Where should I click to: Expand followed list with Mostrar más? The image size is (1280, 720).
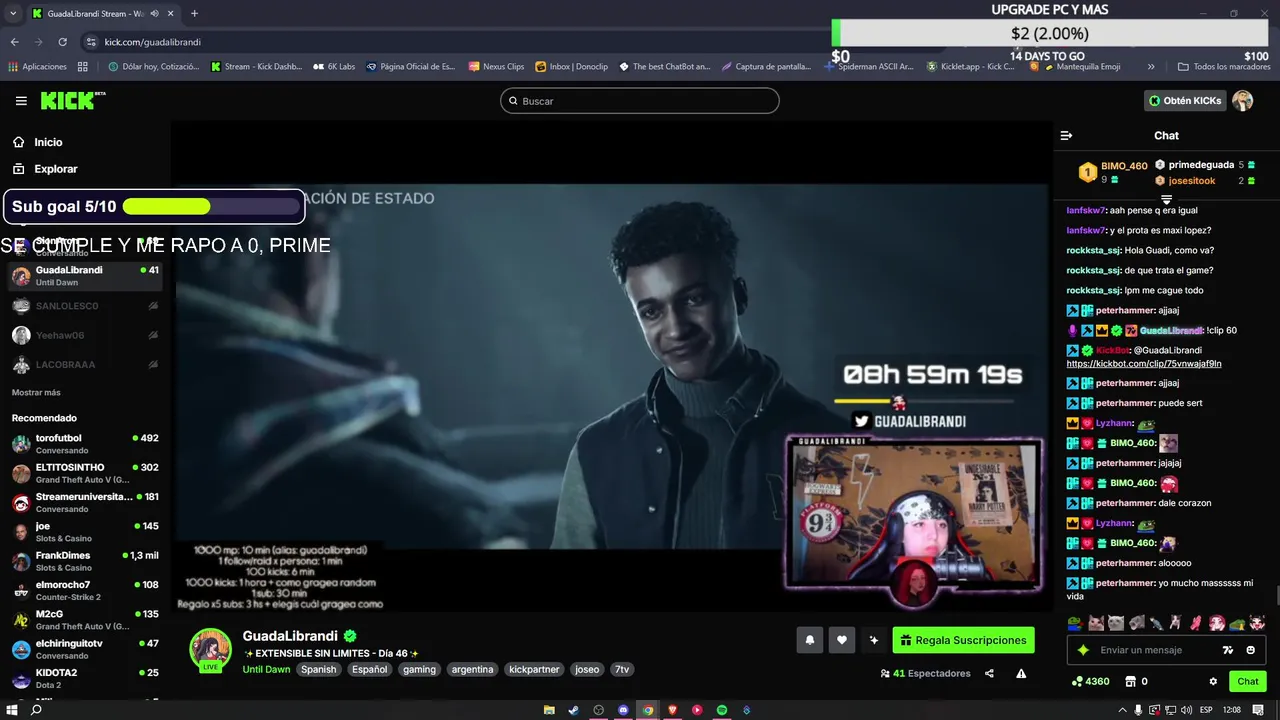tap(36, 392)
